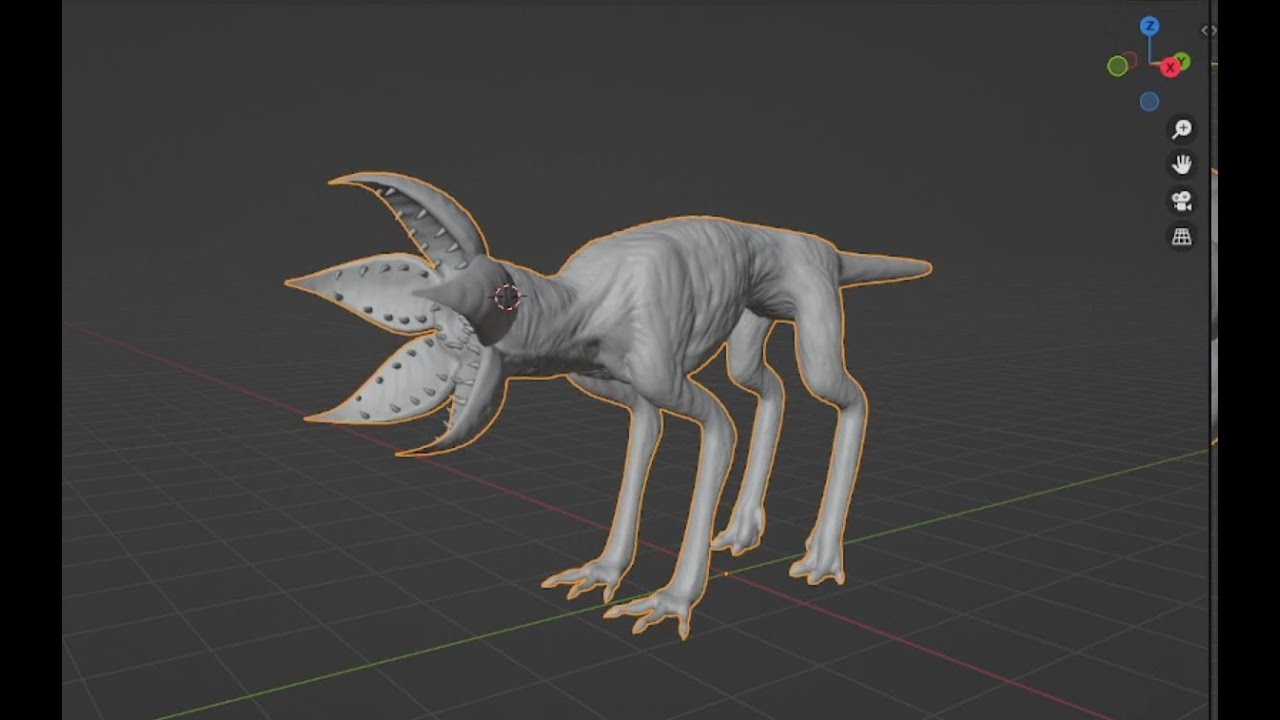
Task: Click the hand pan-view button
Action: point(1182,165)
